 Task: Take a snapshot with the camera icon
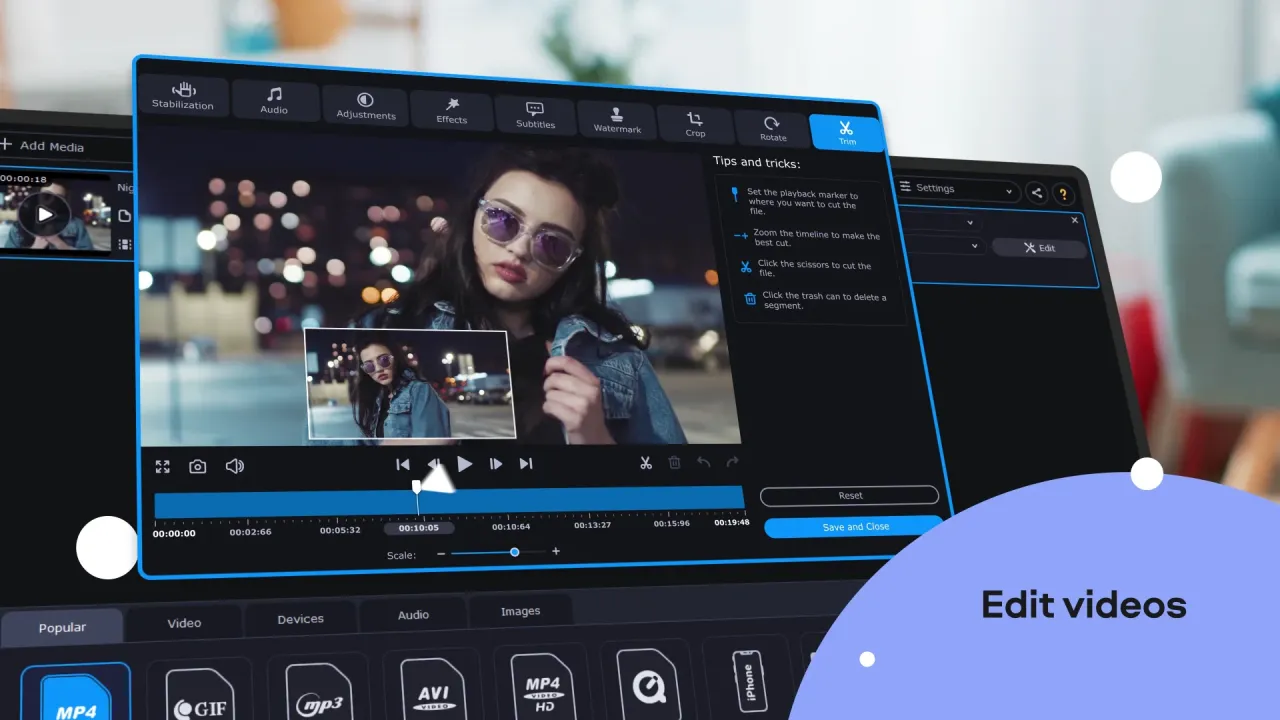click(x=198, y=467)
